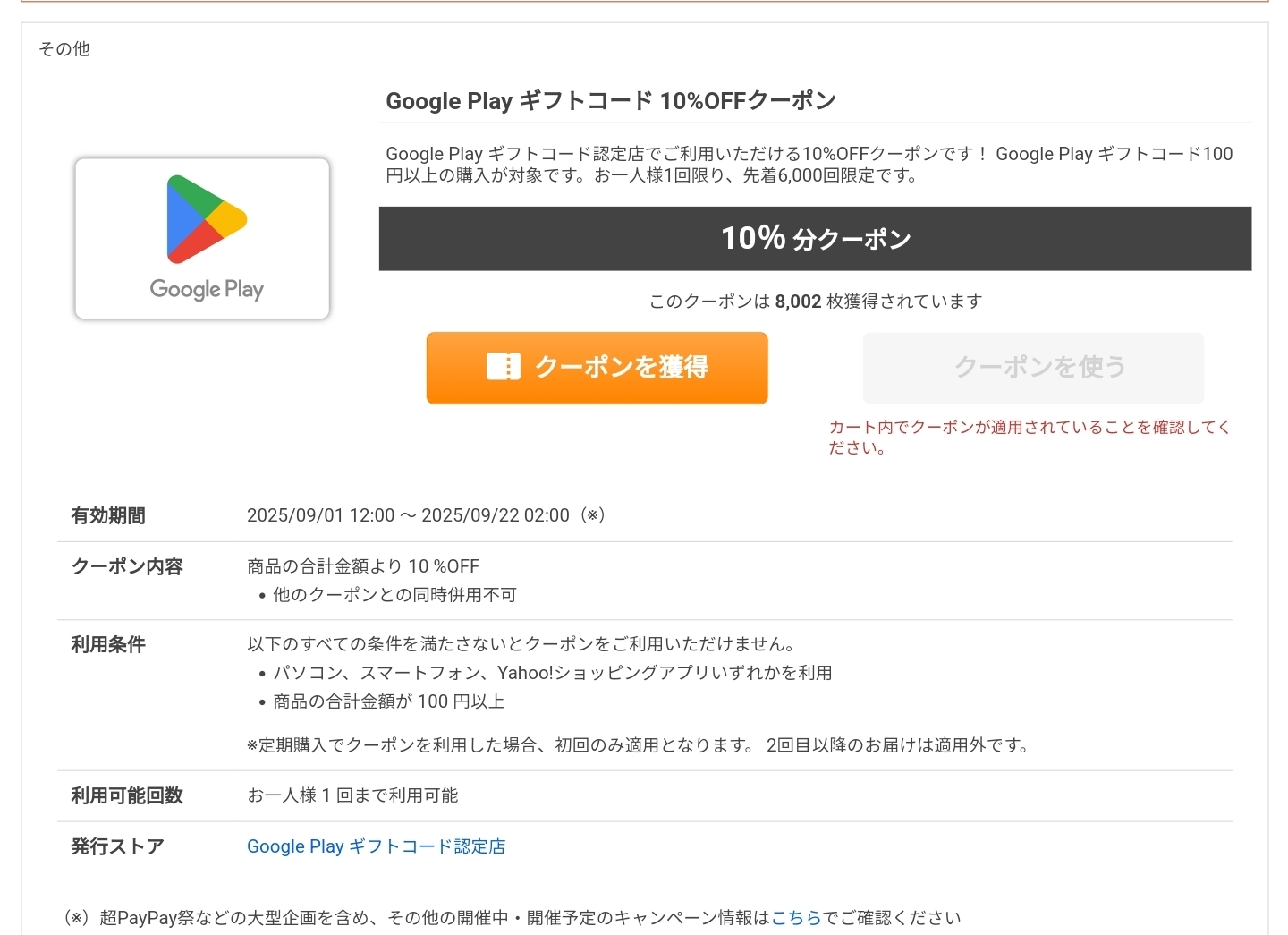Click the 有効期間 row label
Viewport: 1288px width, 935px height.
tap(108, 516)
